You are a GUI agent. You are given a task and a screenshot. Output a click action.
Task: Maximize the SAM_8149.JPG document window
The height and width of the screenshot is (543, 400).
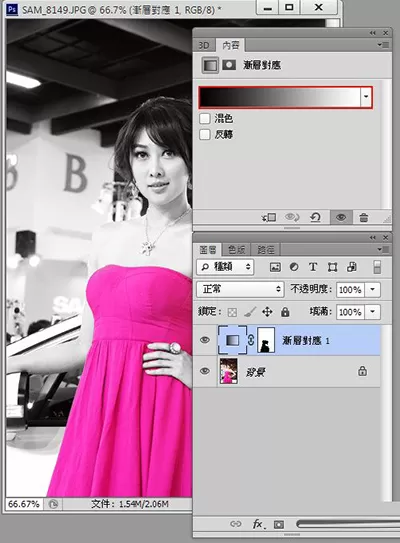(290, 7)
